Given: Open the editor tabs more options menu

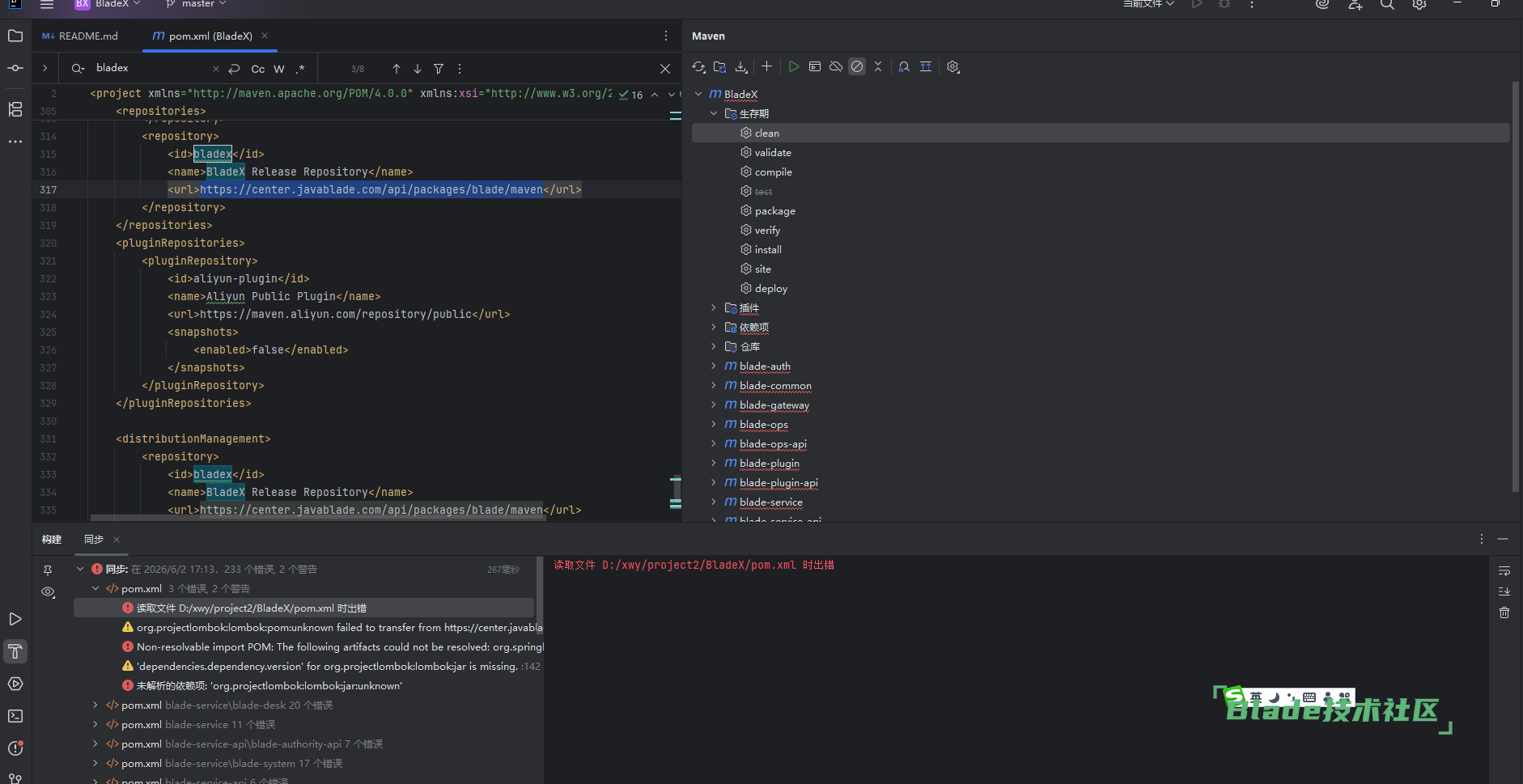Looking at the screenshot, I should click(666, 36).
